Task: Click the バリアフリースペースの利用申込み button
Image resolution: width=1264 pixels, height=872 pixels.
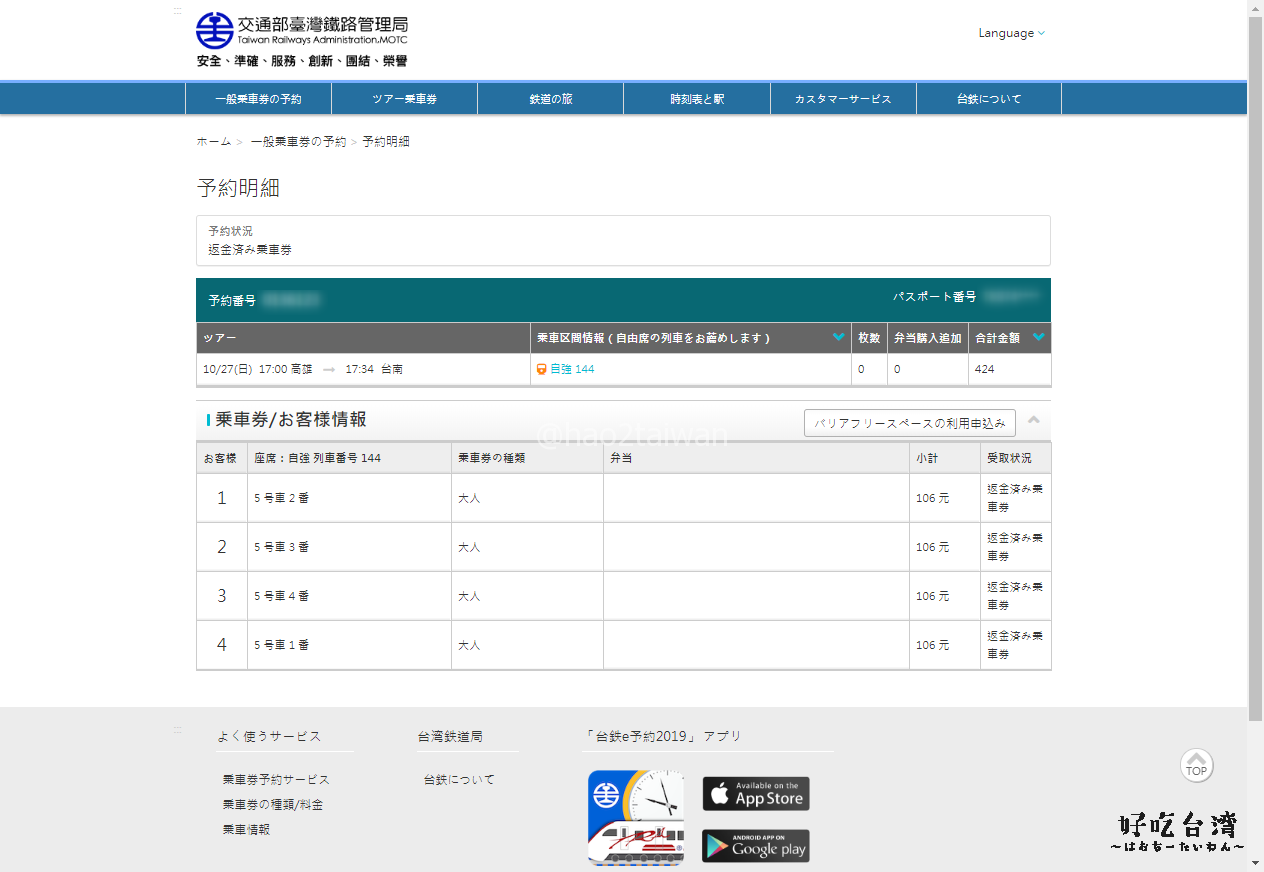Action: (909, 423)
